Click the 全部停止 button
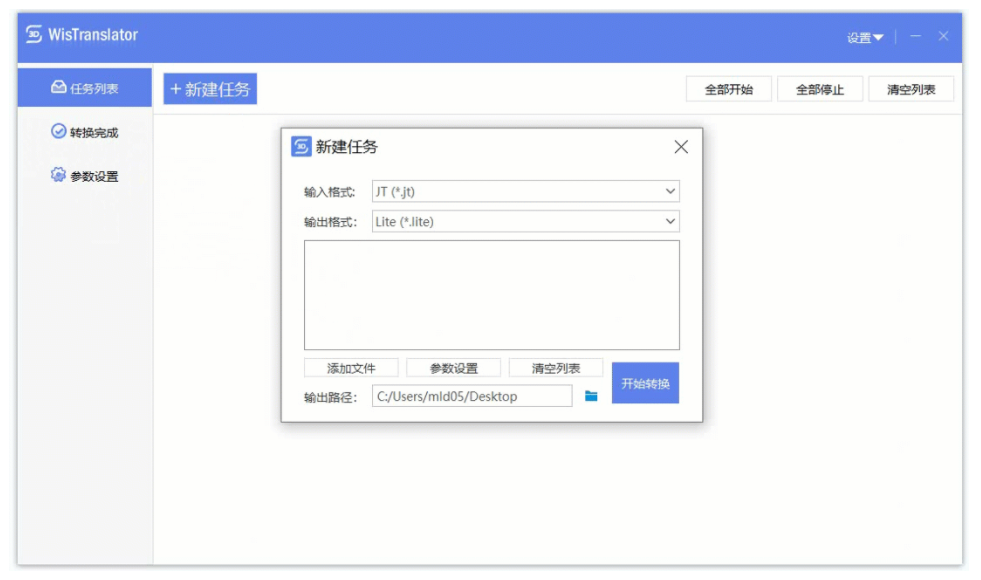 click(x=820, y=89)
